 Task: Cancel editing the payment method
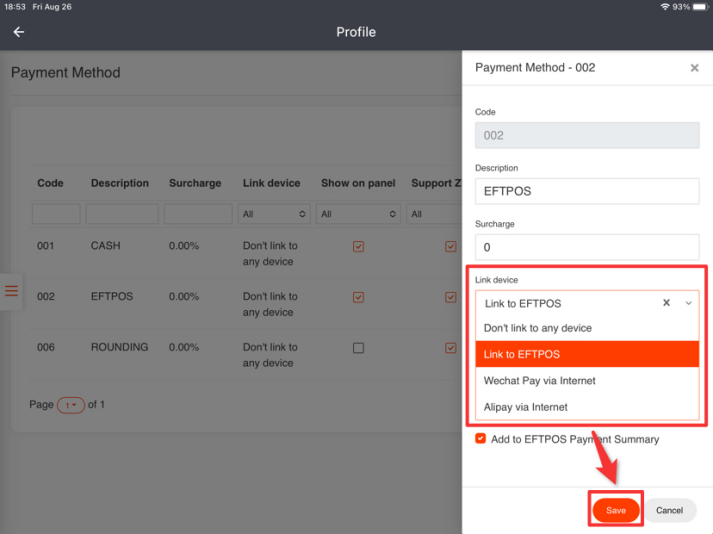coord(669,510)
